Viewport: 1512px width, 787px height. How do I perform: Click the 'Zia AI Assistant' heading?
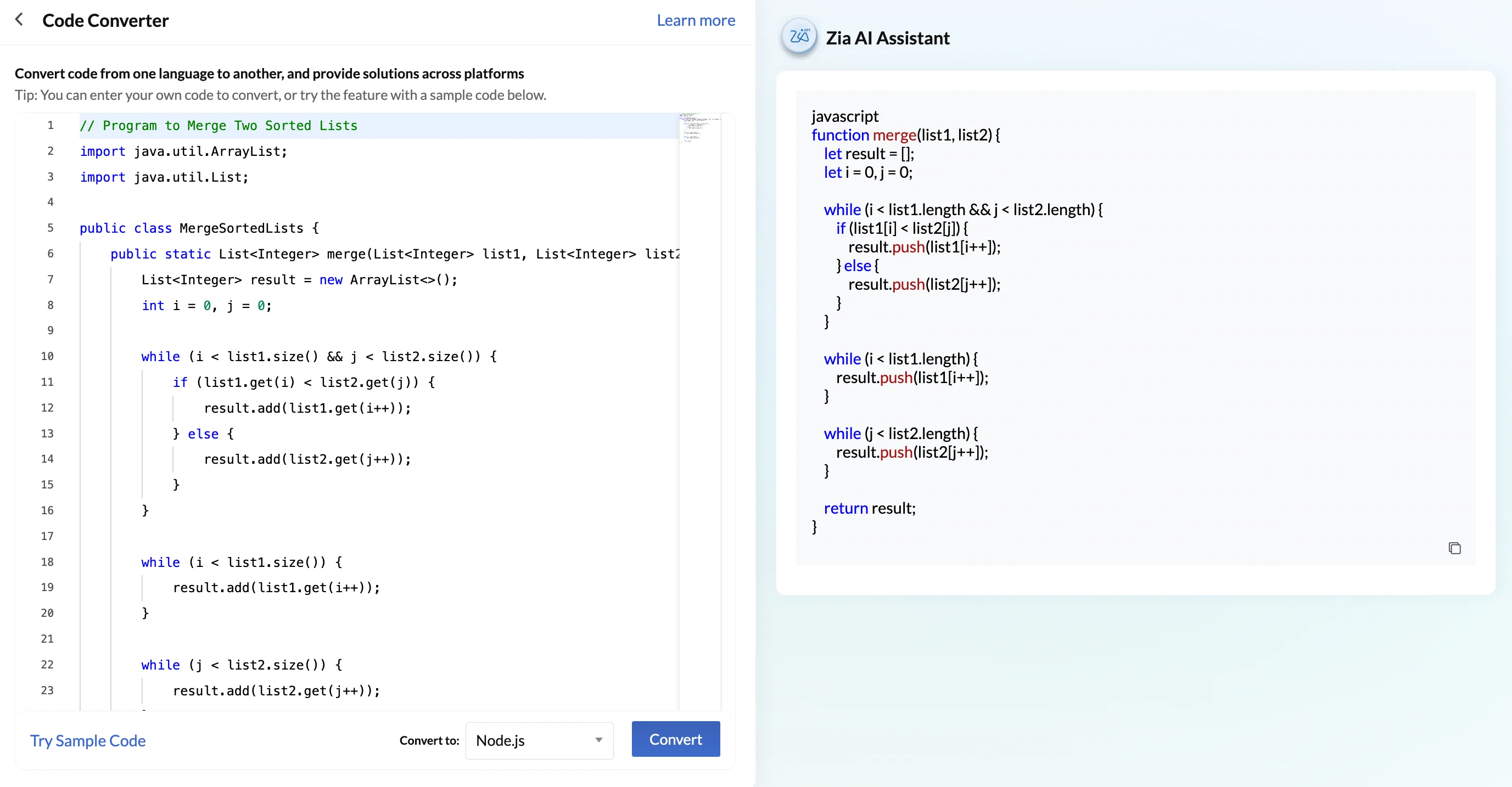887,38
